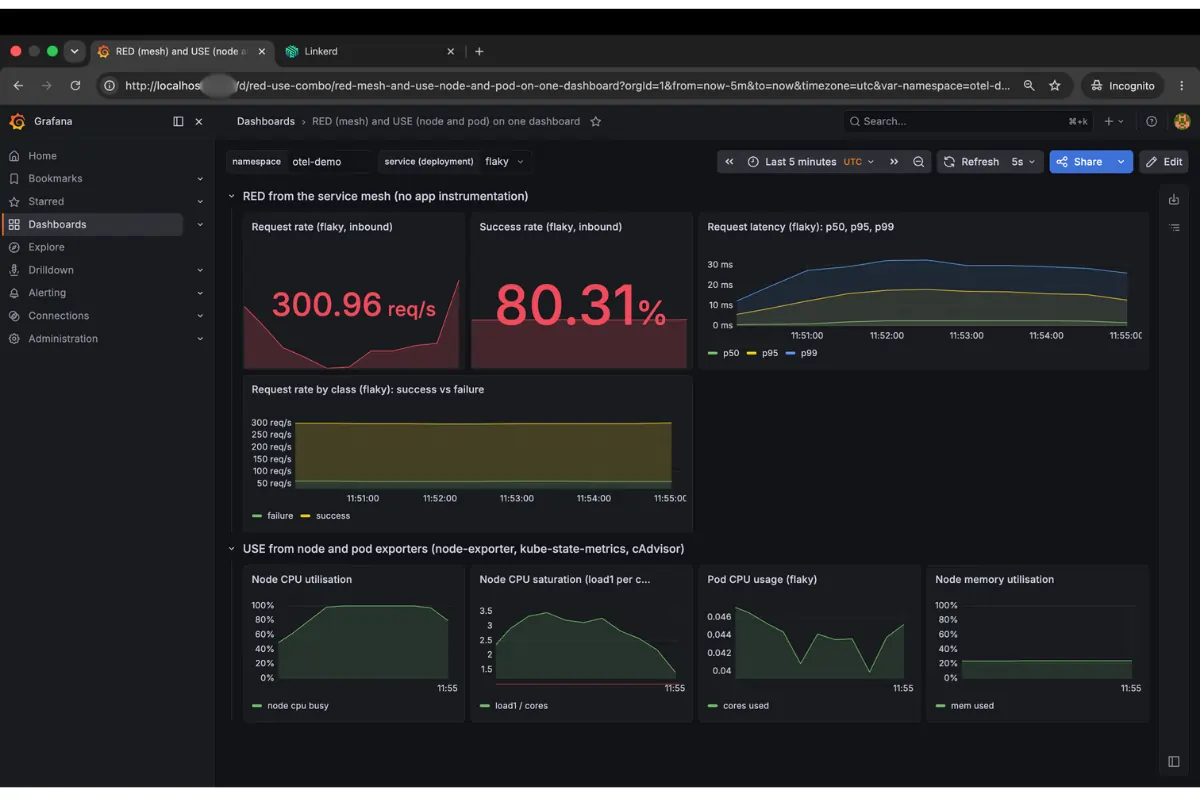Viewport: 1200px width, 800px height.
Task: Open Alerting in the sidebar
Action: [47, 293]
